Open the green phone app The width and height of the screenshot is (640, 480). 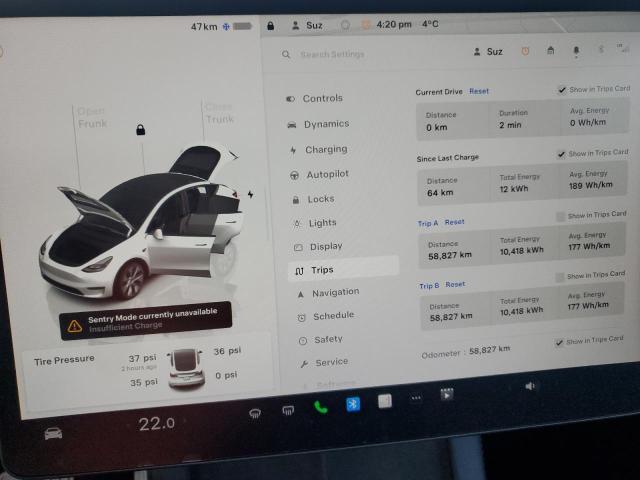click(320, 407)
